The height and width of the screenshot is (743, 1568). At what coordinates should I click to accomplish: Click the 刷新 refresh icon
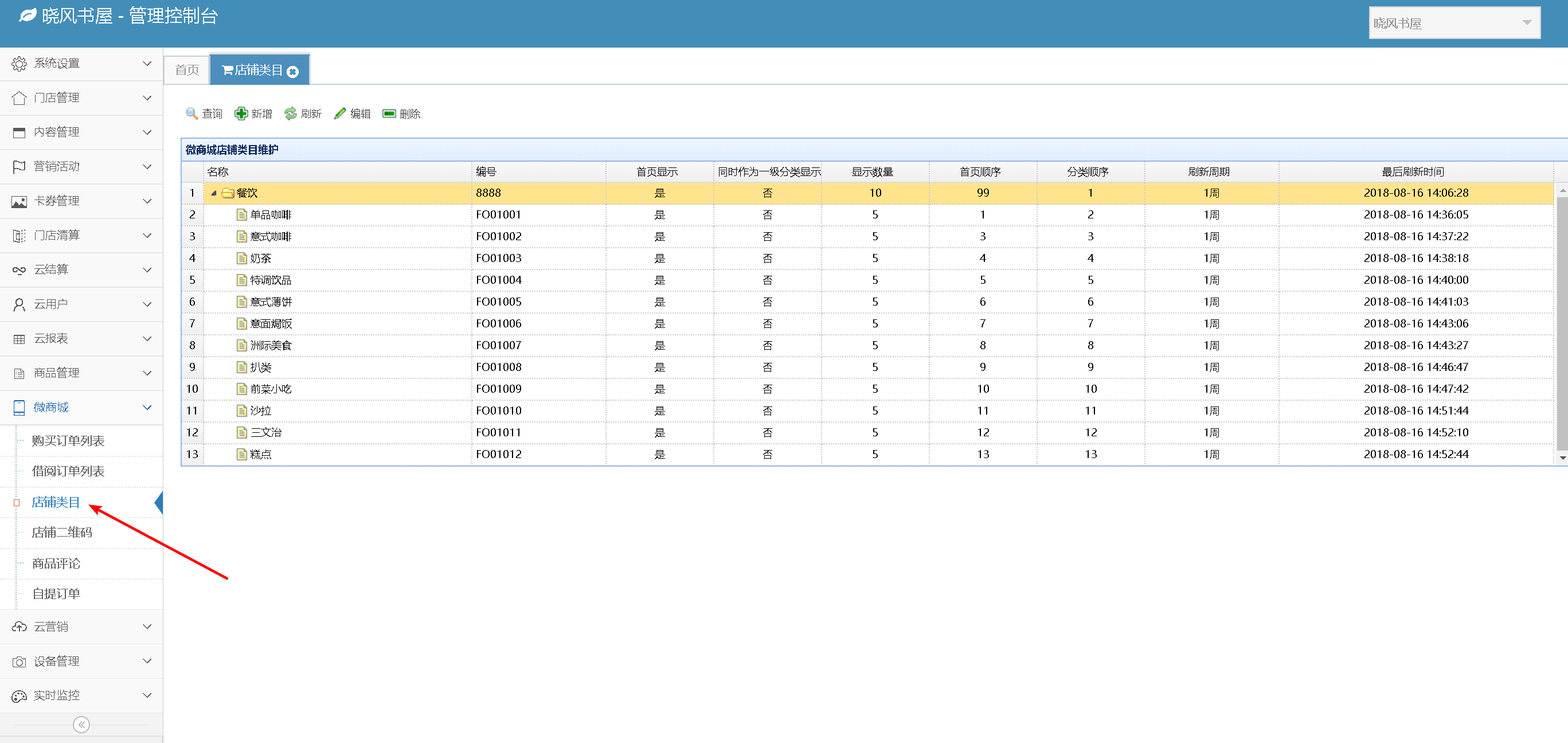(x=290, y=113)
